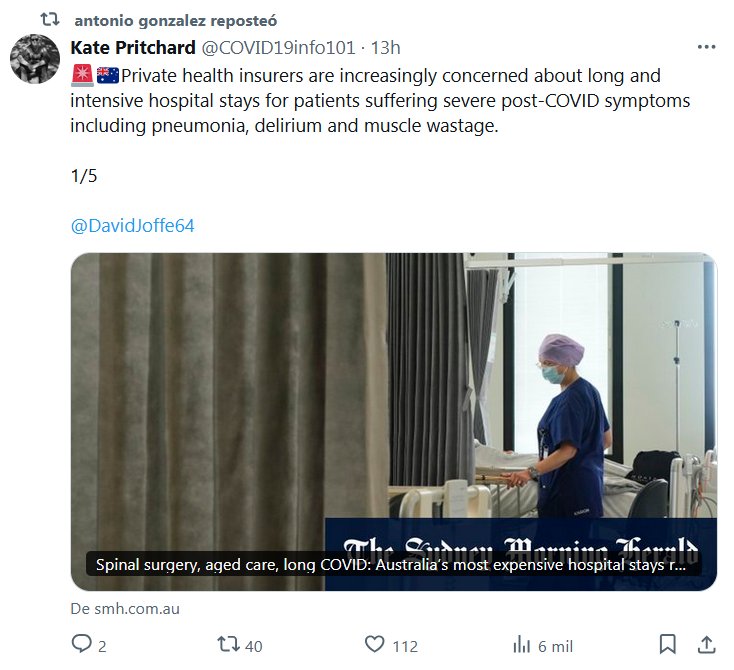Open view analytics bar chart icon
This screenshot has height=670, width=734.
pyautogui.click(x=521, y=645)
